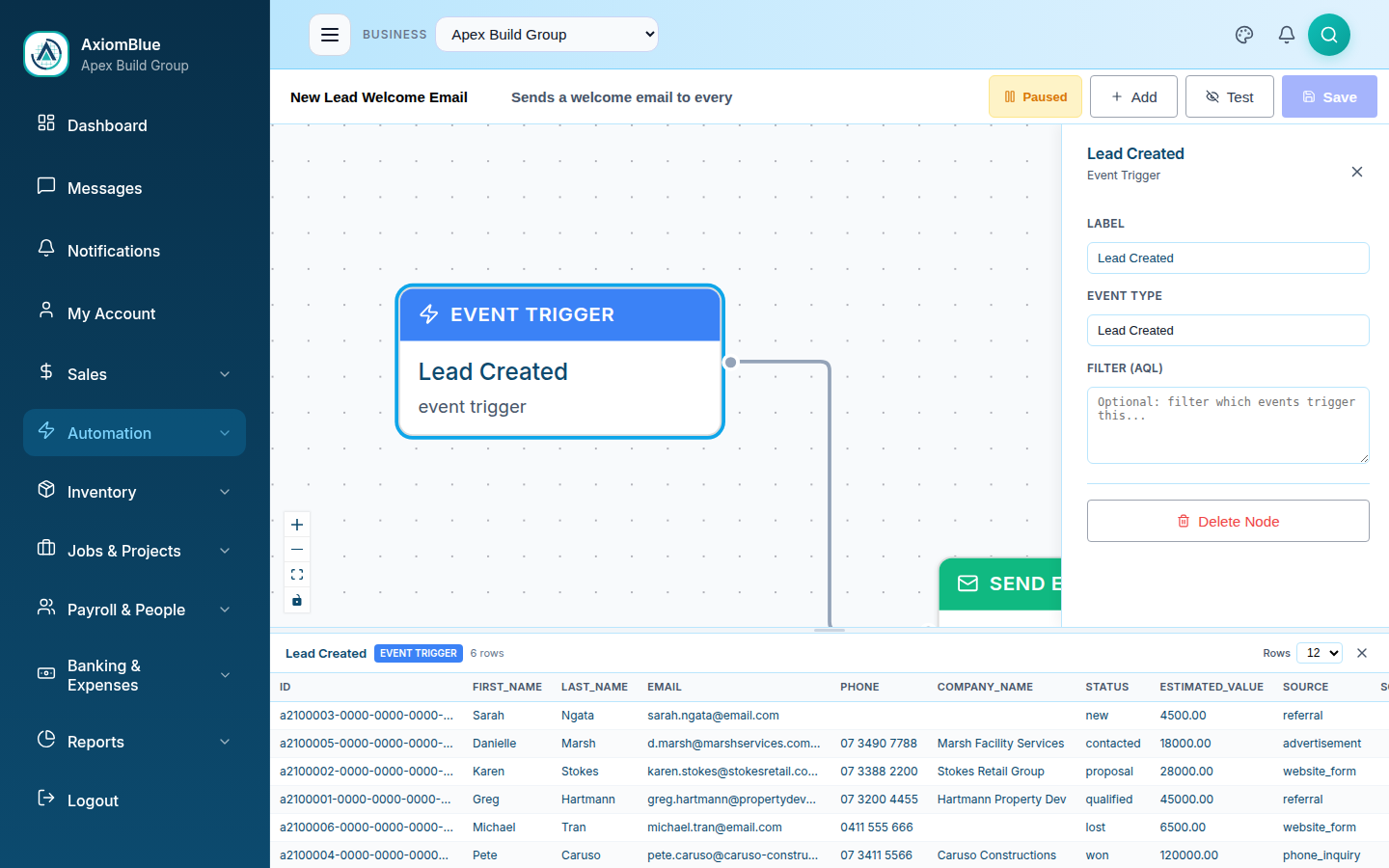The height and width of the screenshot is (868, 1389).
Task: Open the hamburger menu button
Action: tap(329, 35)
